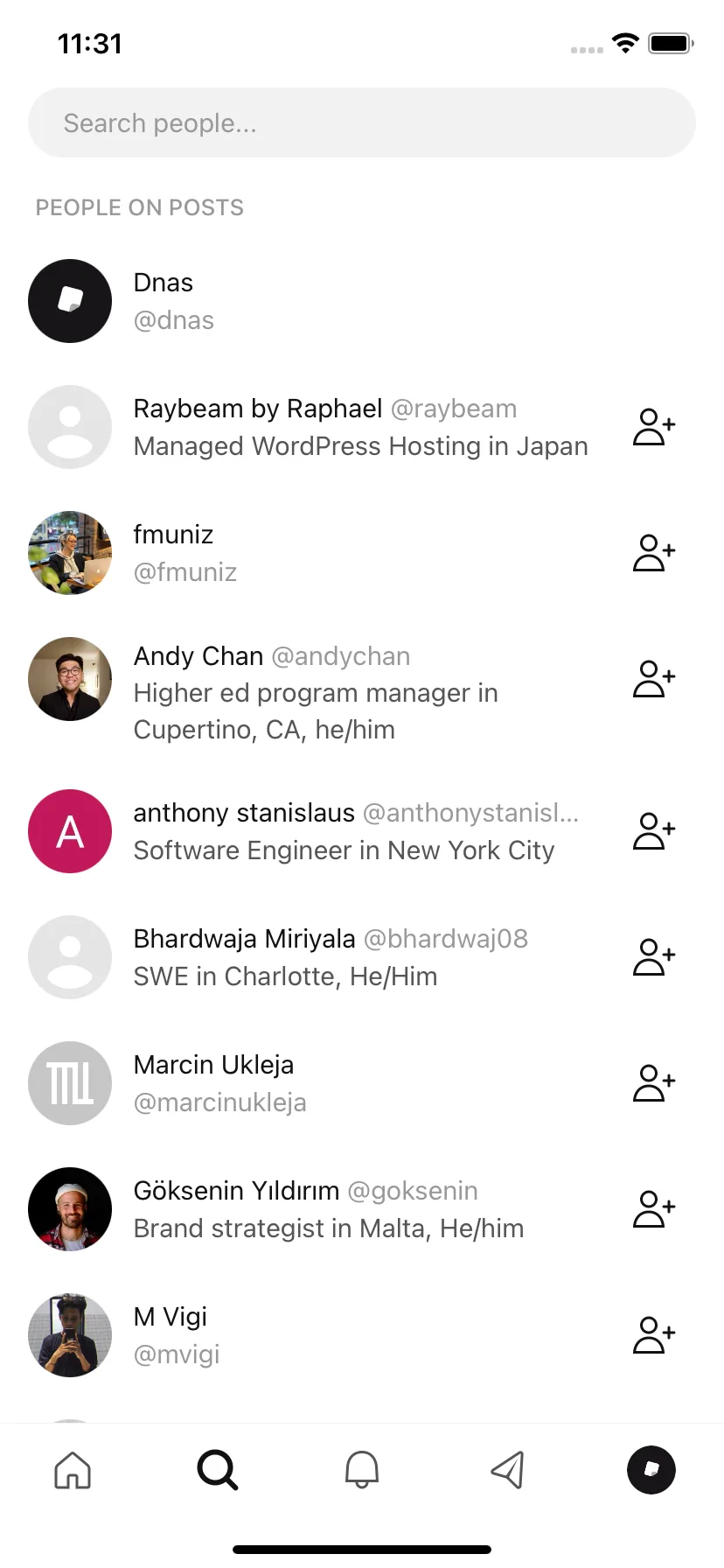Follow Marcin Ukleja with add-person icon
The image size is (724, 1568).
click(654, 1083)
